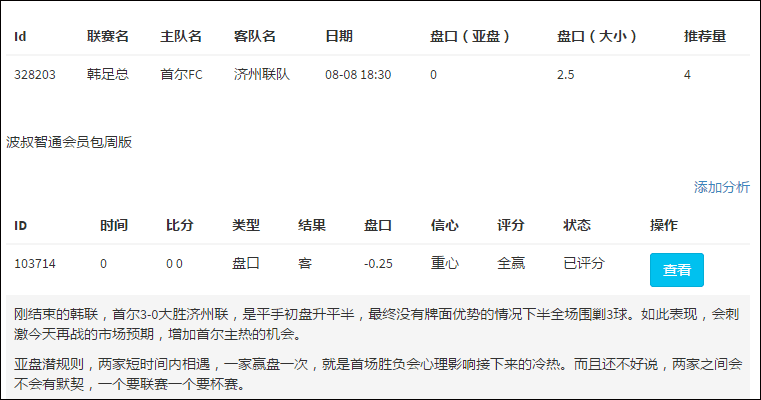This screenshot has height=400, width=761.
Task: Click the 类型 column header
Action: click(x=246, y=225)
